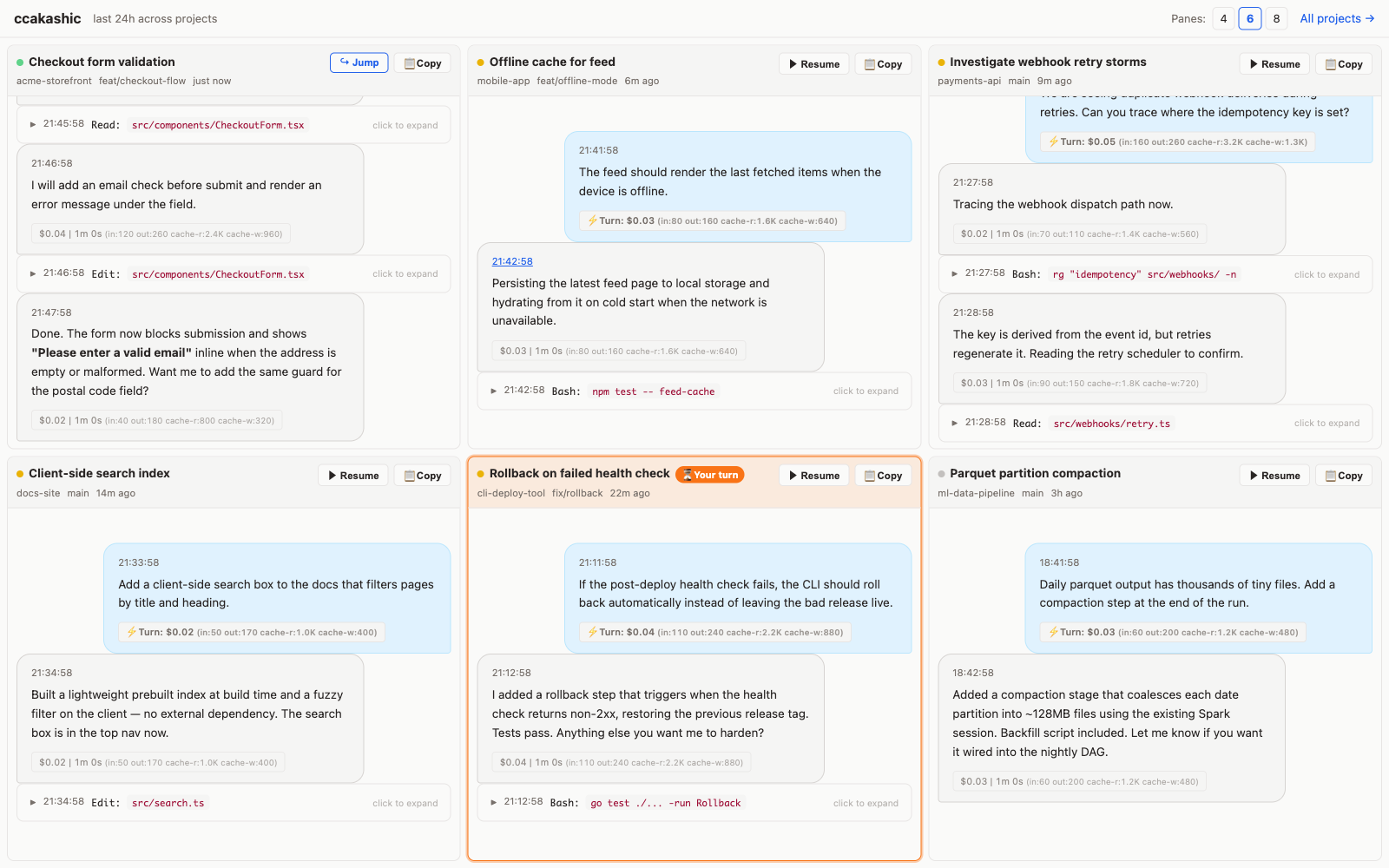Resume the Parquet partition compaction session

tap(1274, 476)
